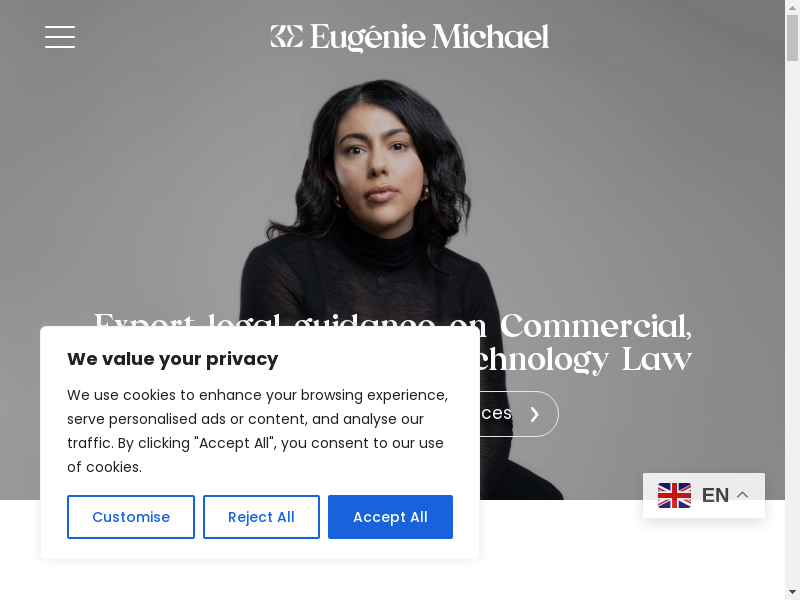
Task: Accept all cookies
Action: tap(390, 517)
